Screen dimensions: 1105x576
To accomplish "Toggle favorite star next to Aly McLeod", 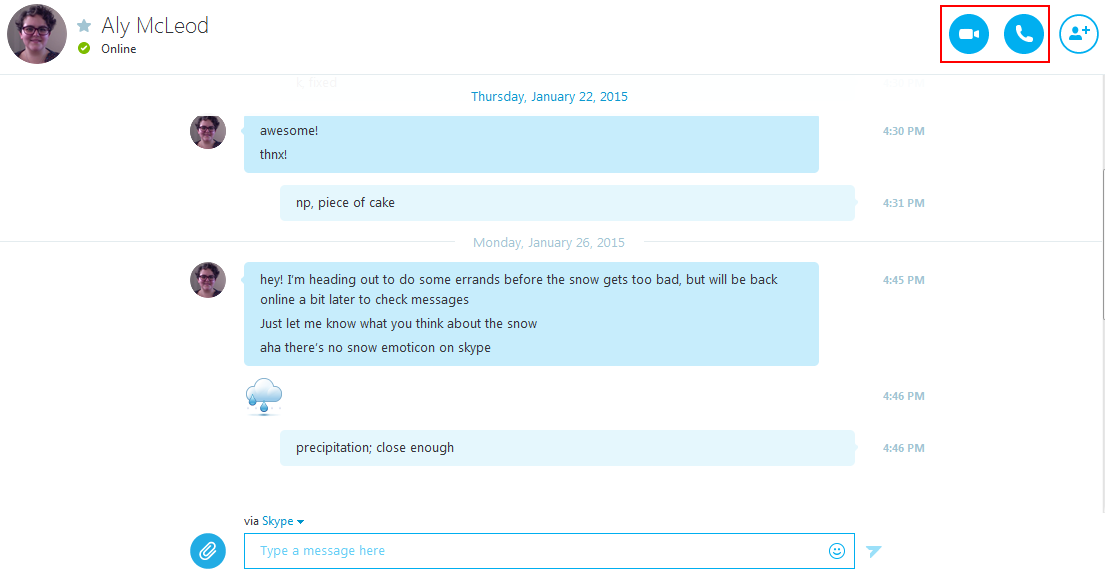I will point(84,26).
